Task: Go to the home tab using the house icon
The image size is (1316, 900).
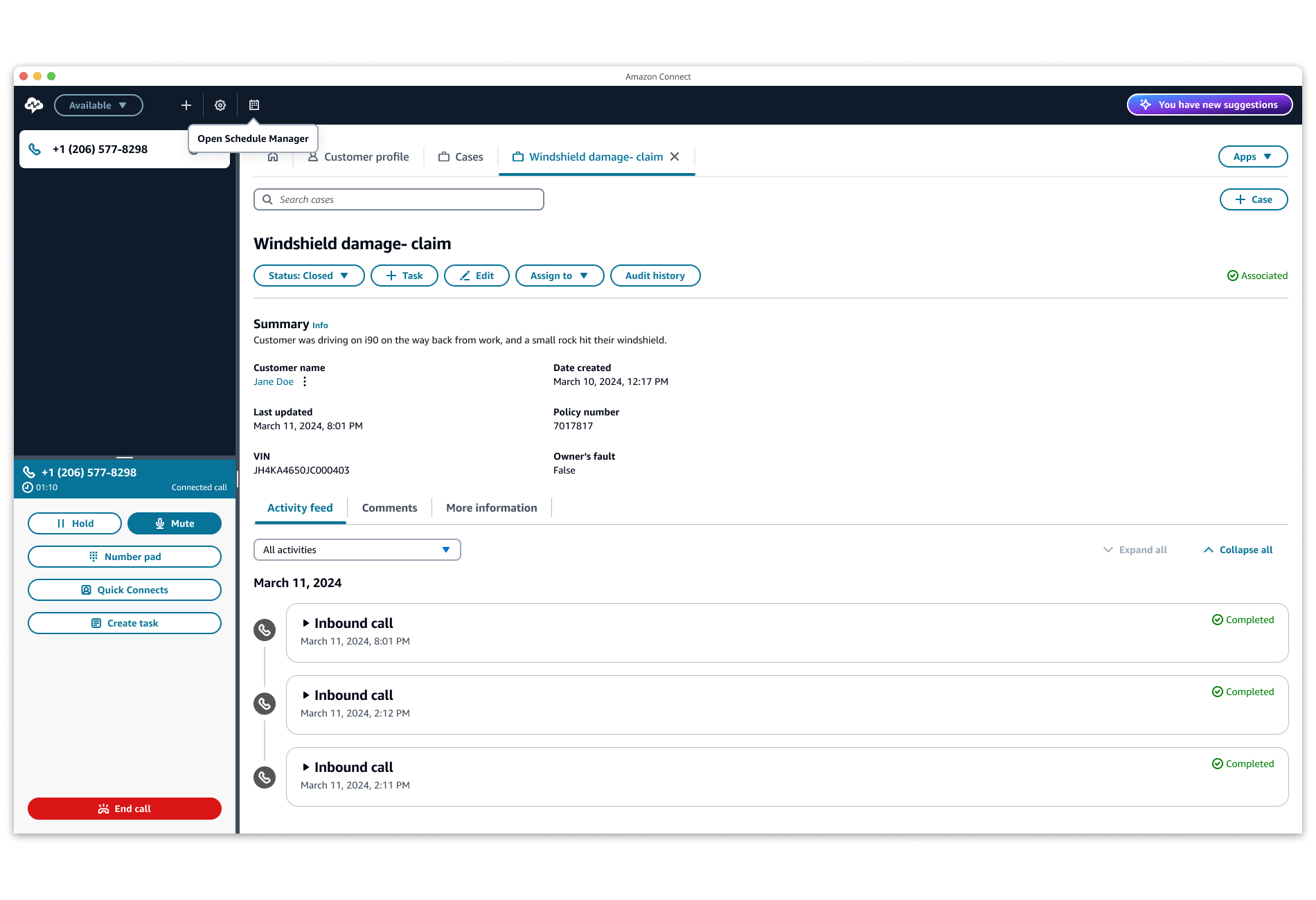Action: coord(273,156)
